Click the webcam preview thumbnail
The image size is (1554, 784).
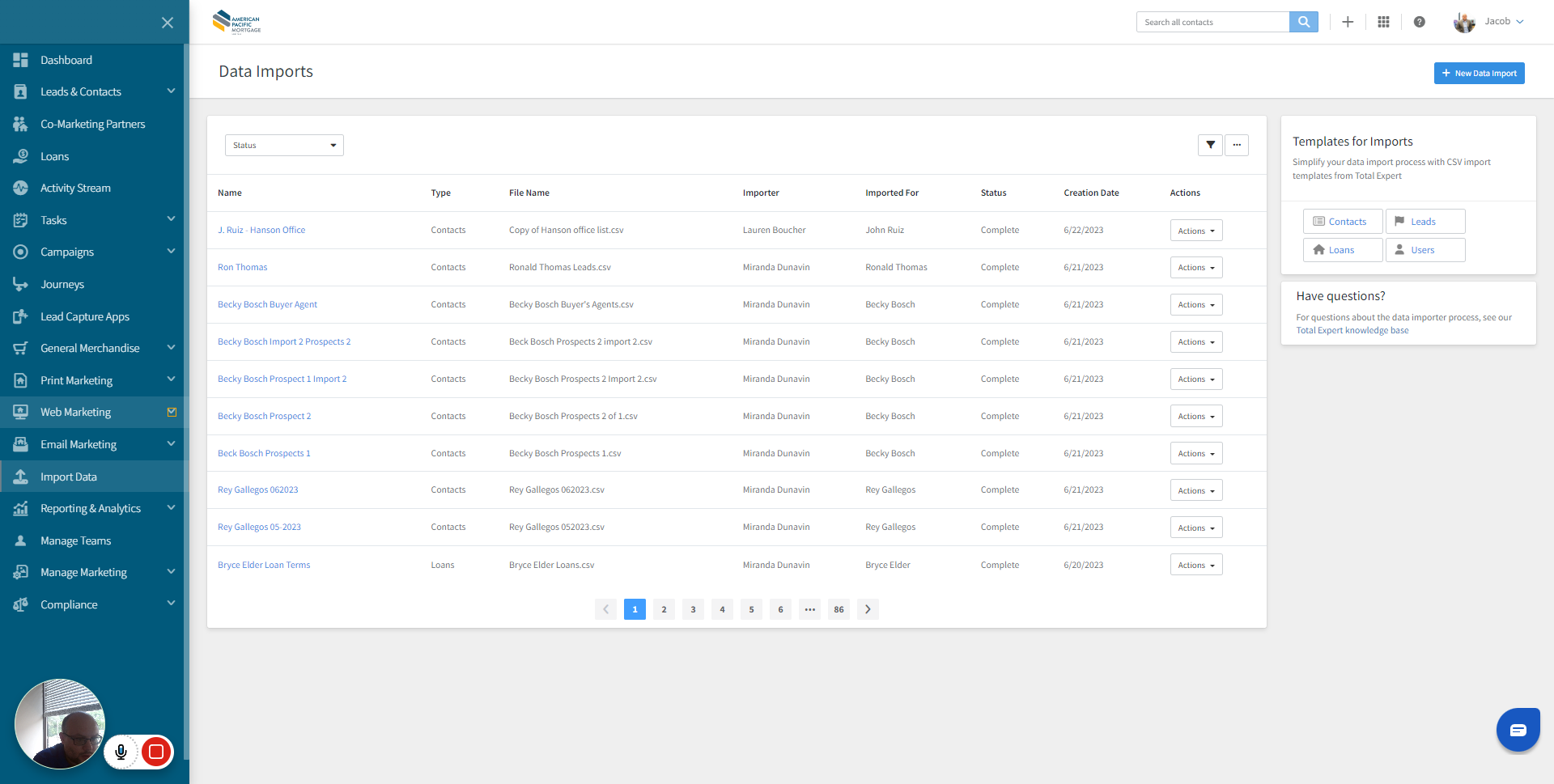click(x=60, y=723)
